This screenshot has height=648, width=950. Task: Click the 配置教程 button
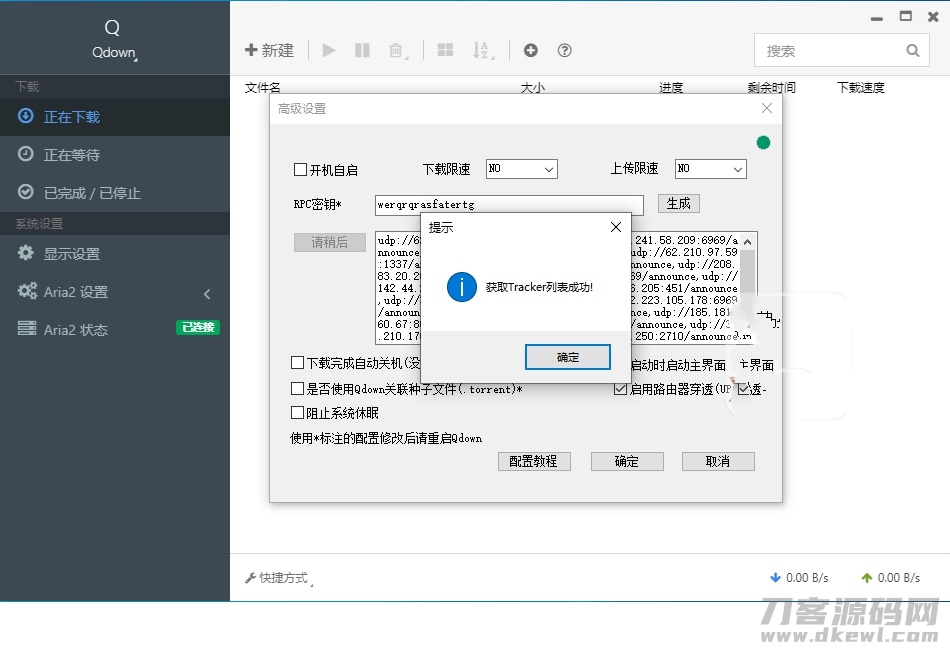(x=534, y=461)
